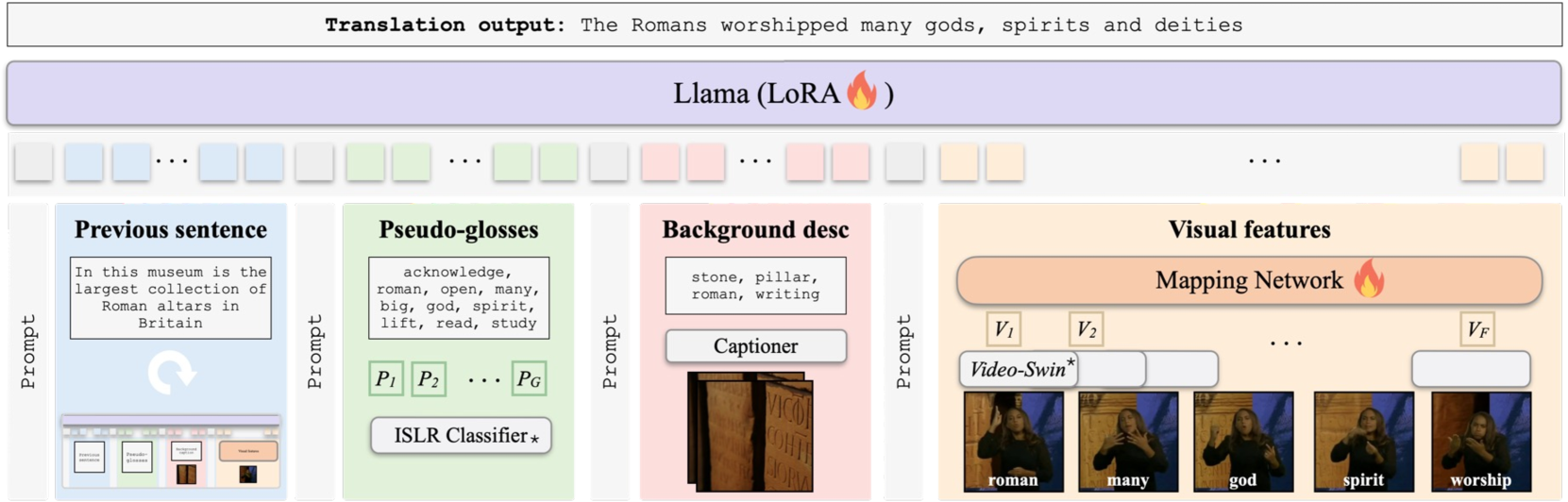Click the miniature pipeline diagram thumbnail
1568x502 pixels.
coord(171,453)
